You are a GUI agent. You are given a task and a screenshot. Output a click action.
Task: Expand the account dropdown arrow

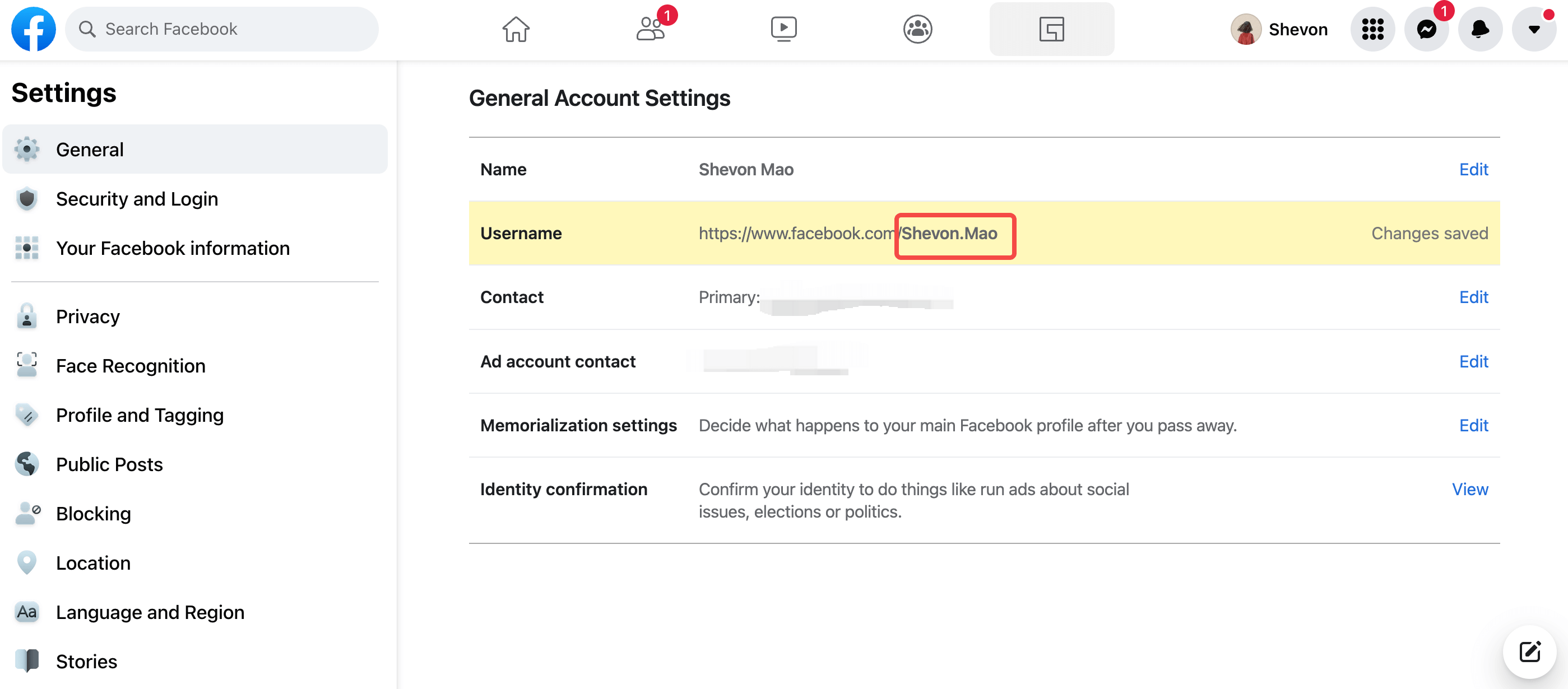[x=1533, y=29]
